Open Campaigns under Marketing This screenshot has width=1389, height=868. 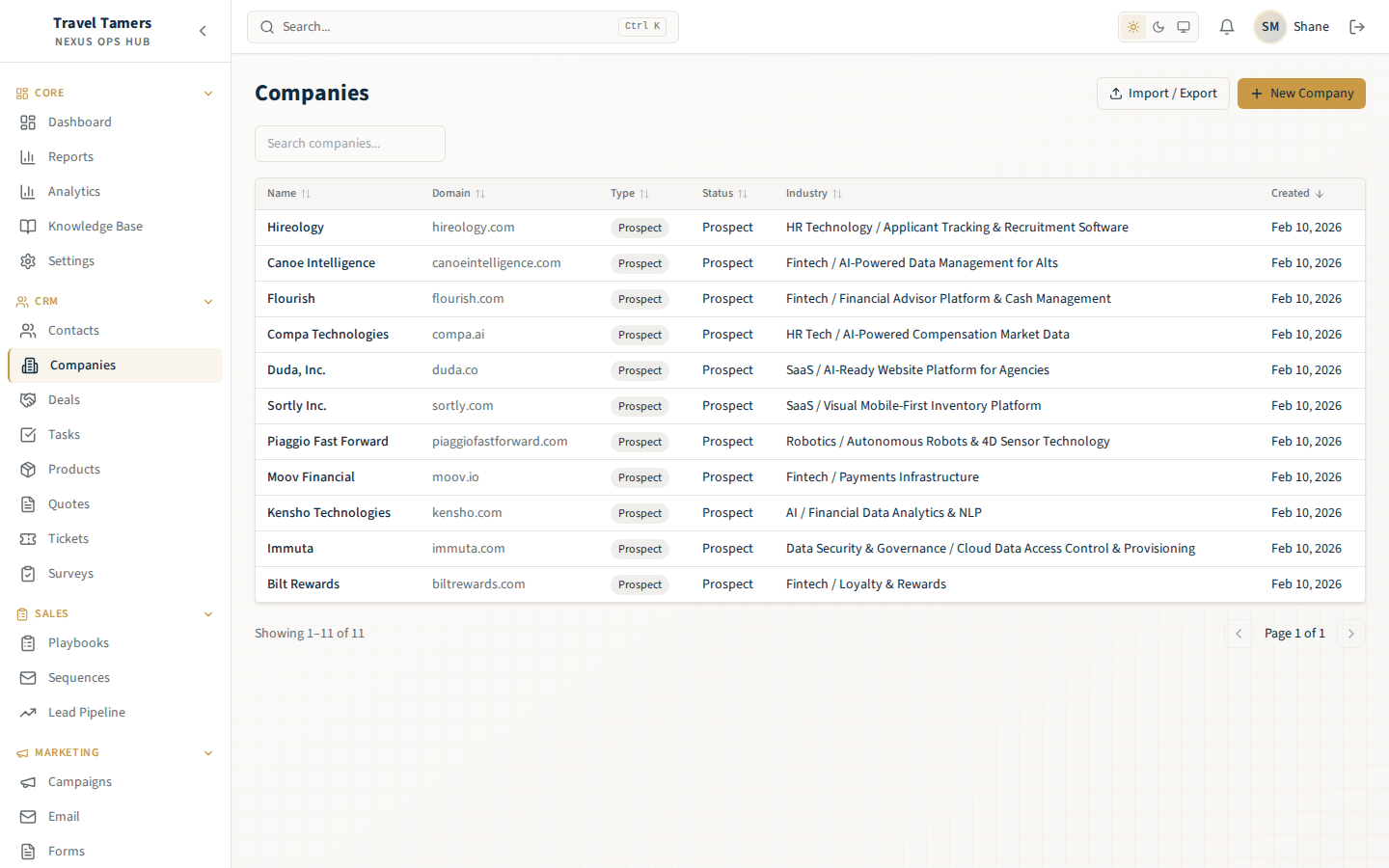click(x=80, y=781)
